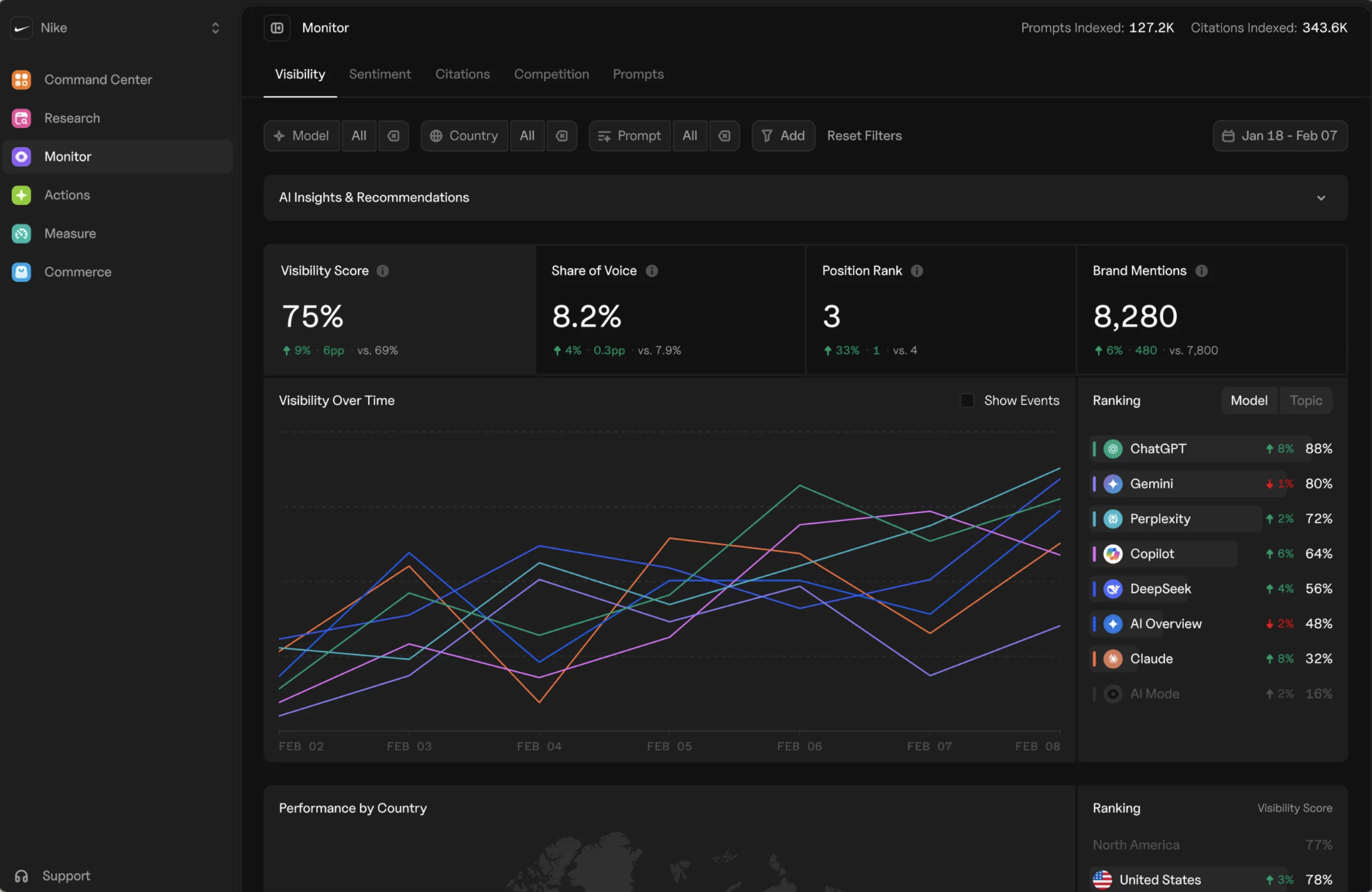
Task: Click Reset Filters
Action: click(865, 136)
